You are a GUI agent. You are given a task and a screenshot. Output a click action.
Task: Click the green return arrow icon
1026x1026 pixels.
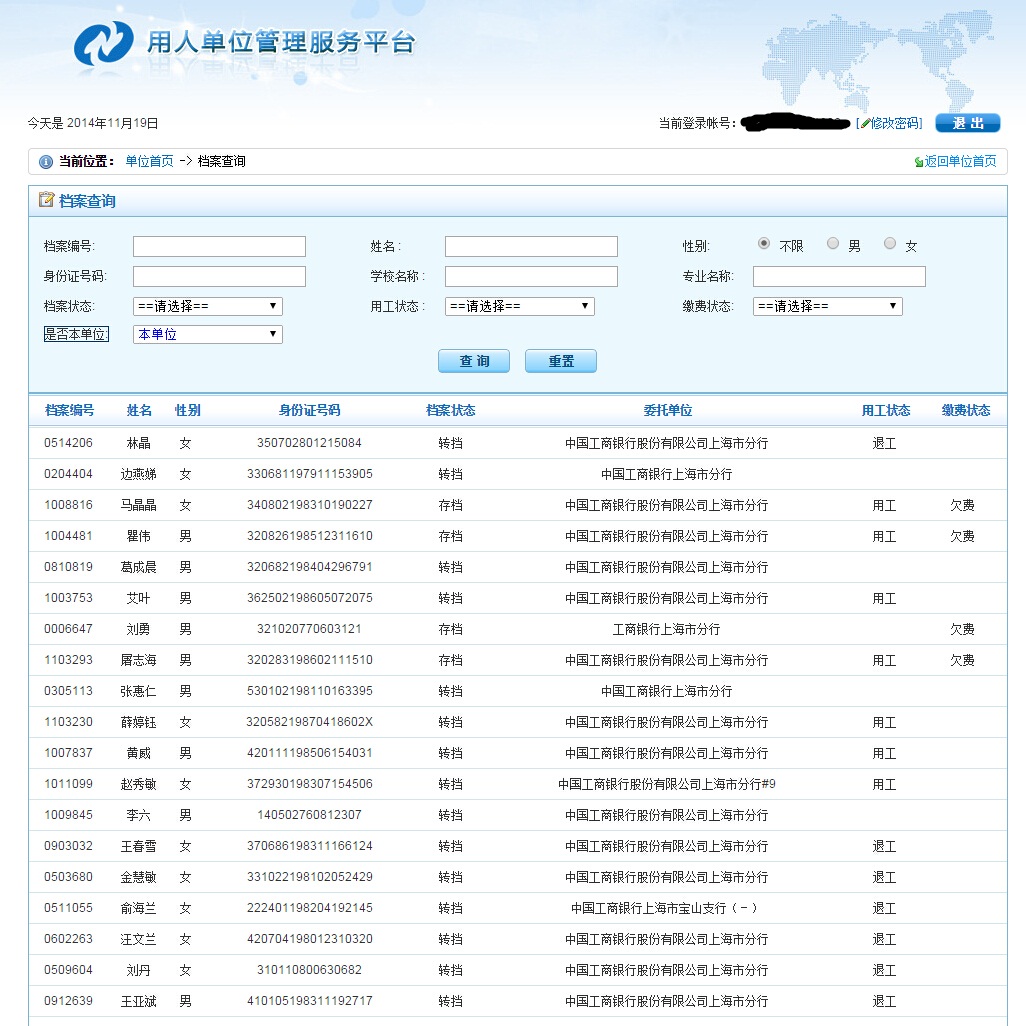(919, 162)
